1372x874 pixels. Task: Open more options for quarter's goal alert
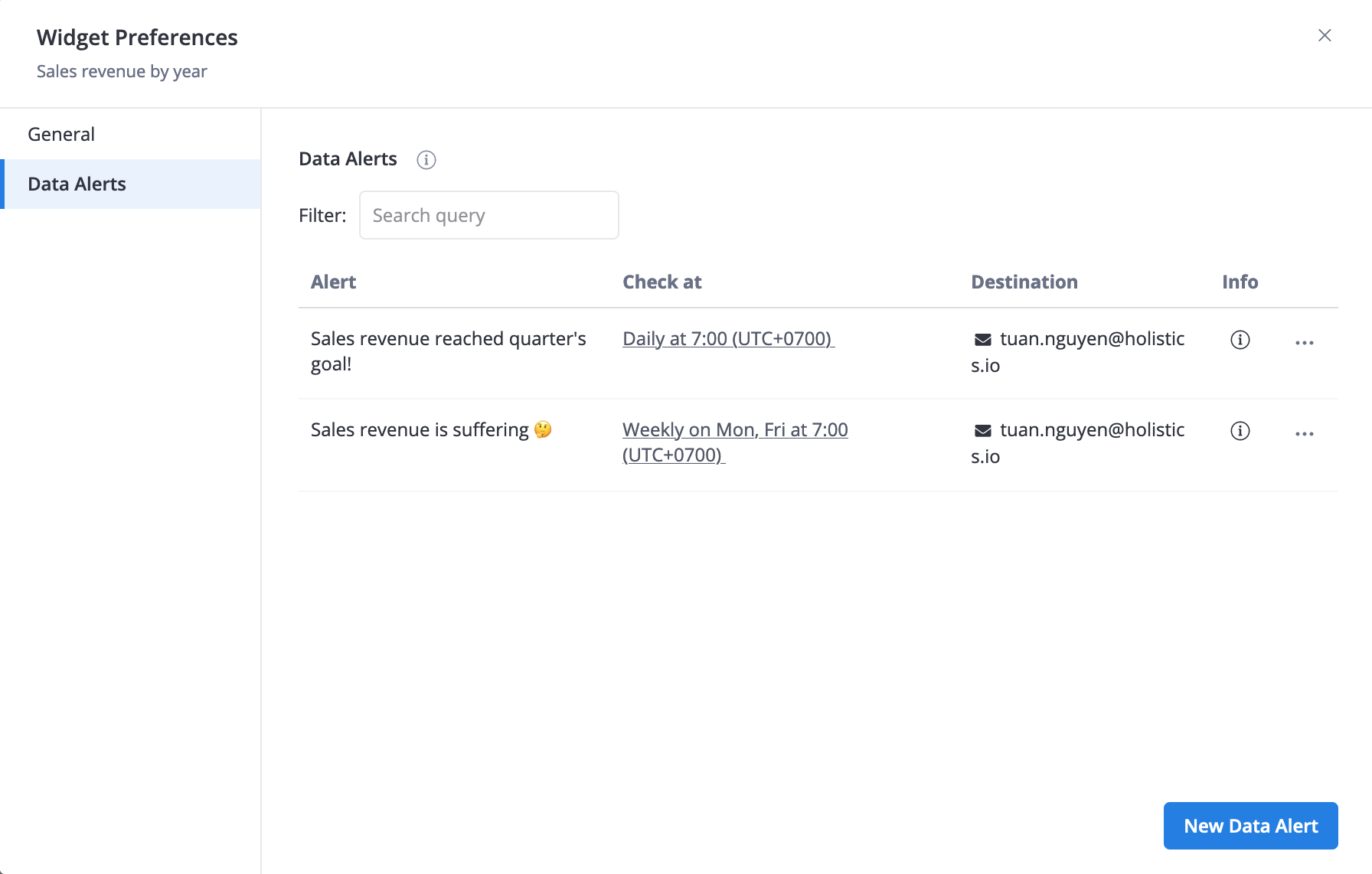(1305, 343)
